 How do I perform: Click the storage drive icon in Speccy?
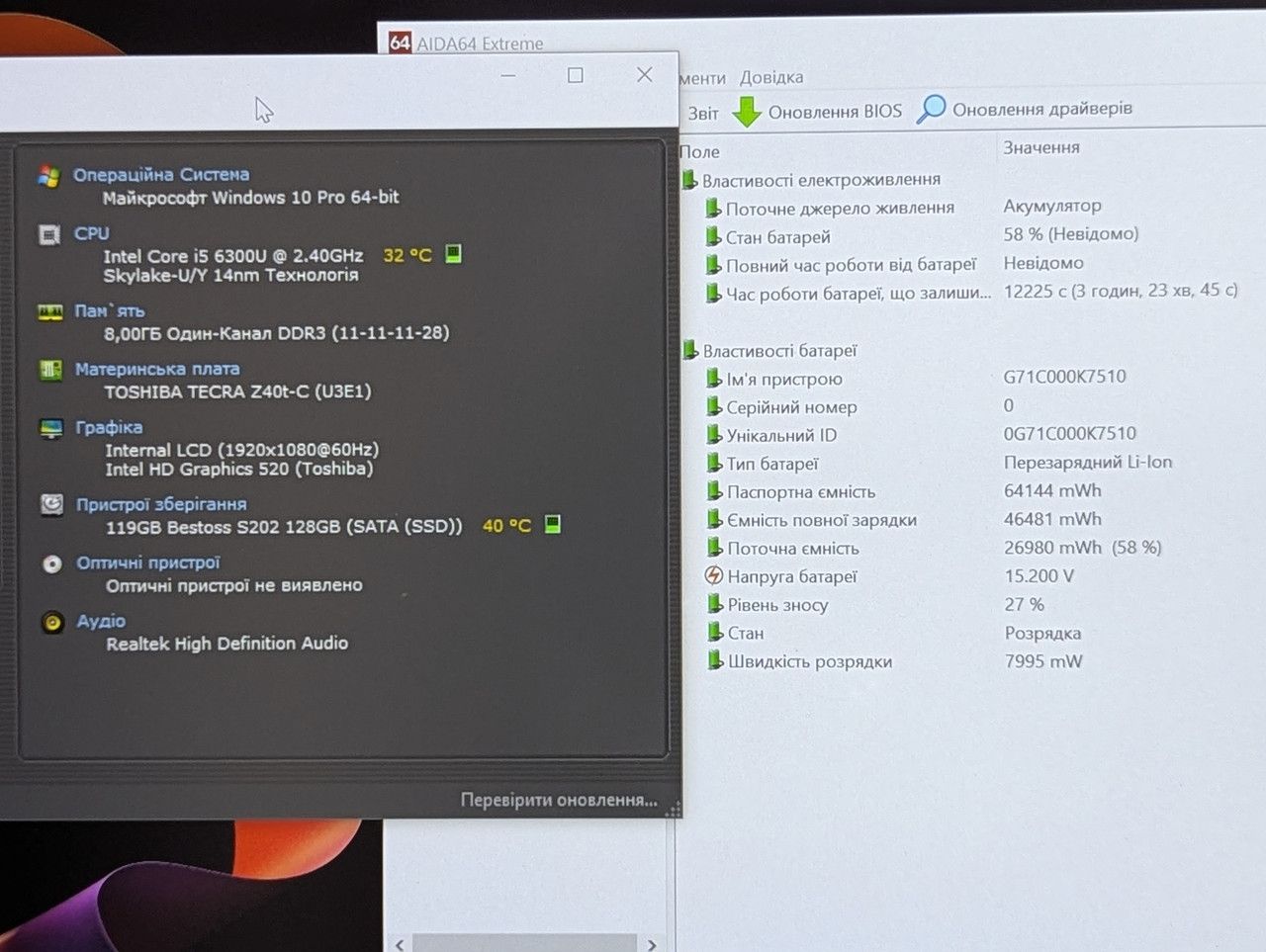point(51,504)
